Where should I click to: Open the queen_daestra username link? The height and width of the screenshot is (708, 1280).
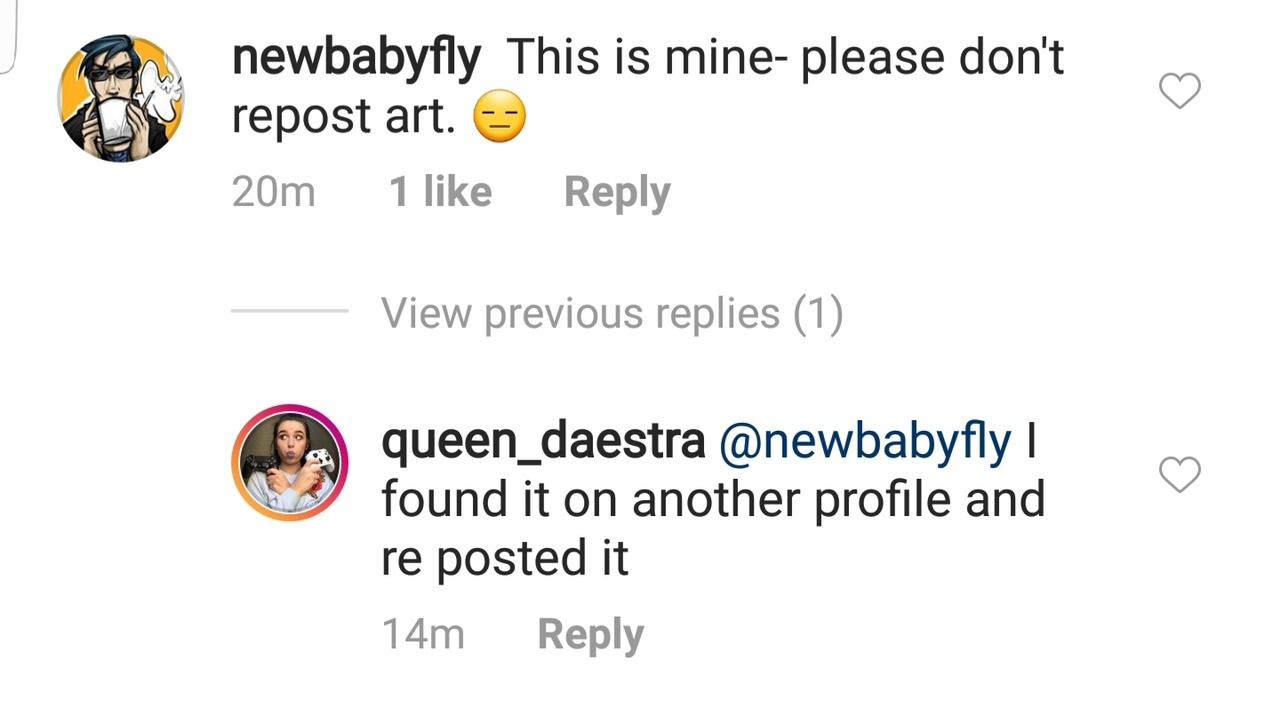[x=542, y=441]
